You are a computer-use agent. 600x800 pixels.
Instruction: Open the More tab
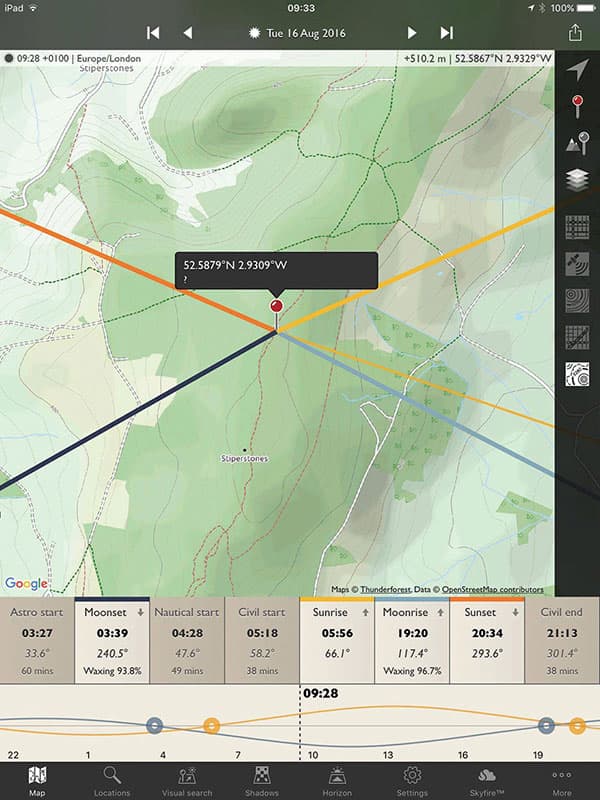[x=562, y=781]
